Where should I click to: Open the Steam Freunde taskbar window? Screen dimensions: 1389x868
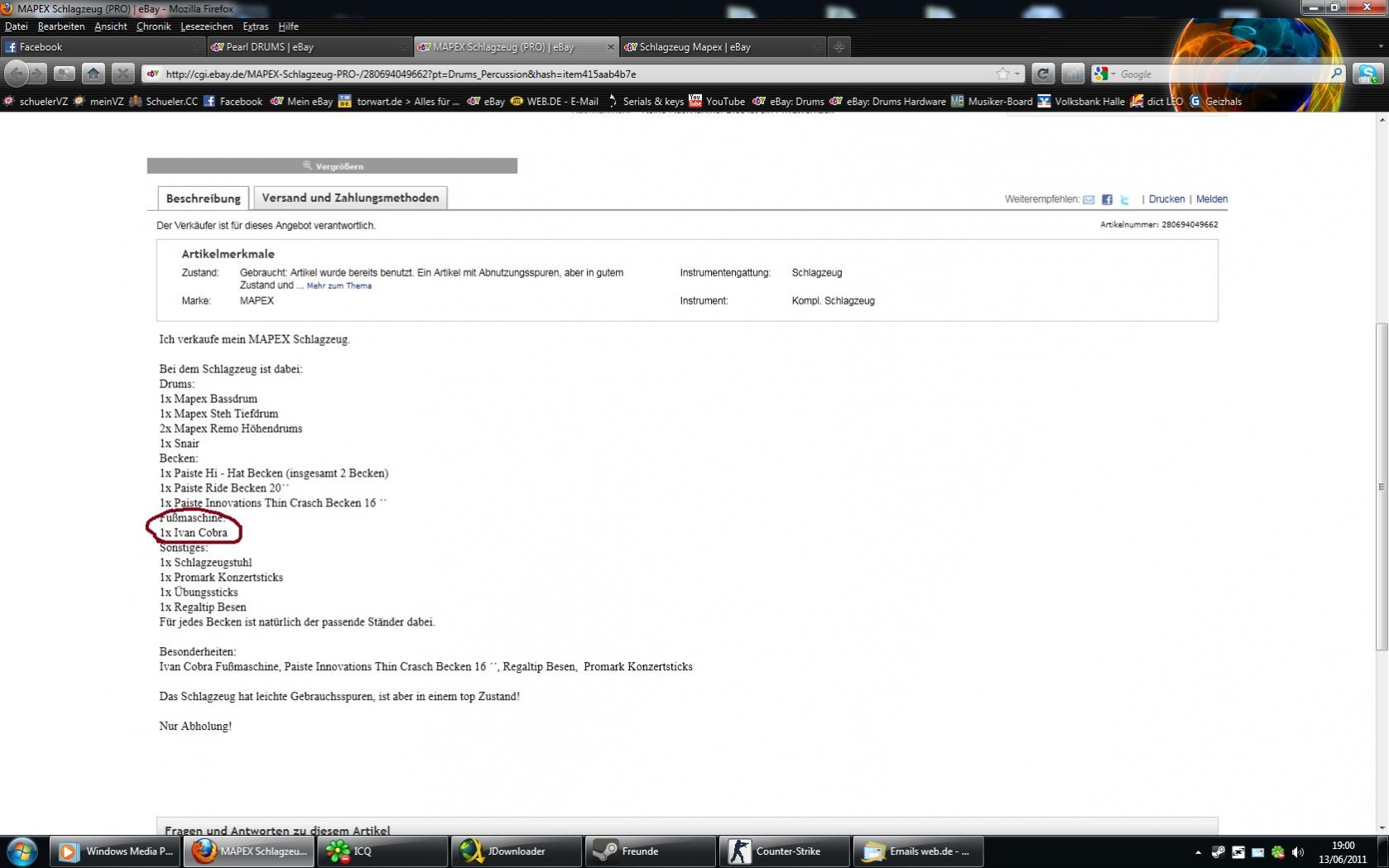pos(651,851)
